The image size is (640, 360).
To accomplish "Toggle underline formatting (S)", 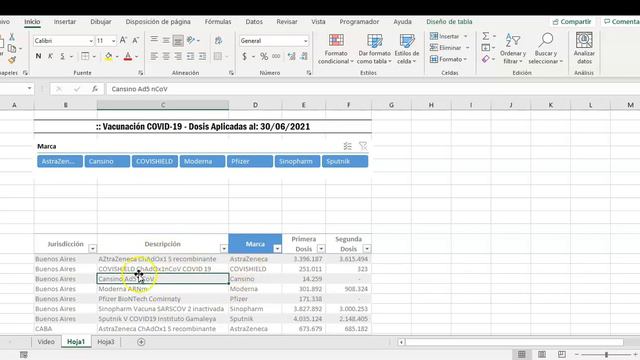I will coord(62,56).
